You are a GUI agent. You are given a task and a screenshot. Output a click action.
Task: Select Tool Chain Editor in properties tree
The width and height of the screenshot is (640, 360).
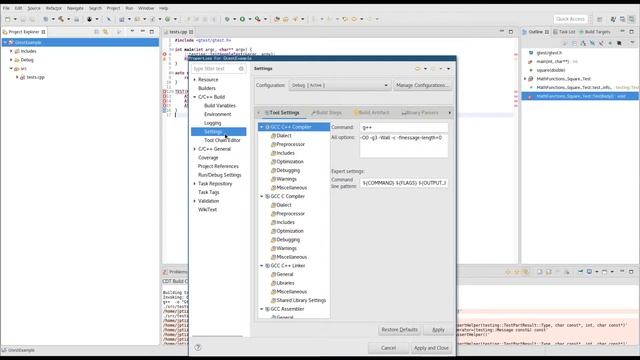point(222,140)
